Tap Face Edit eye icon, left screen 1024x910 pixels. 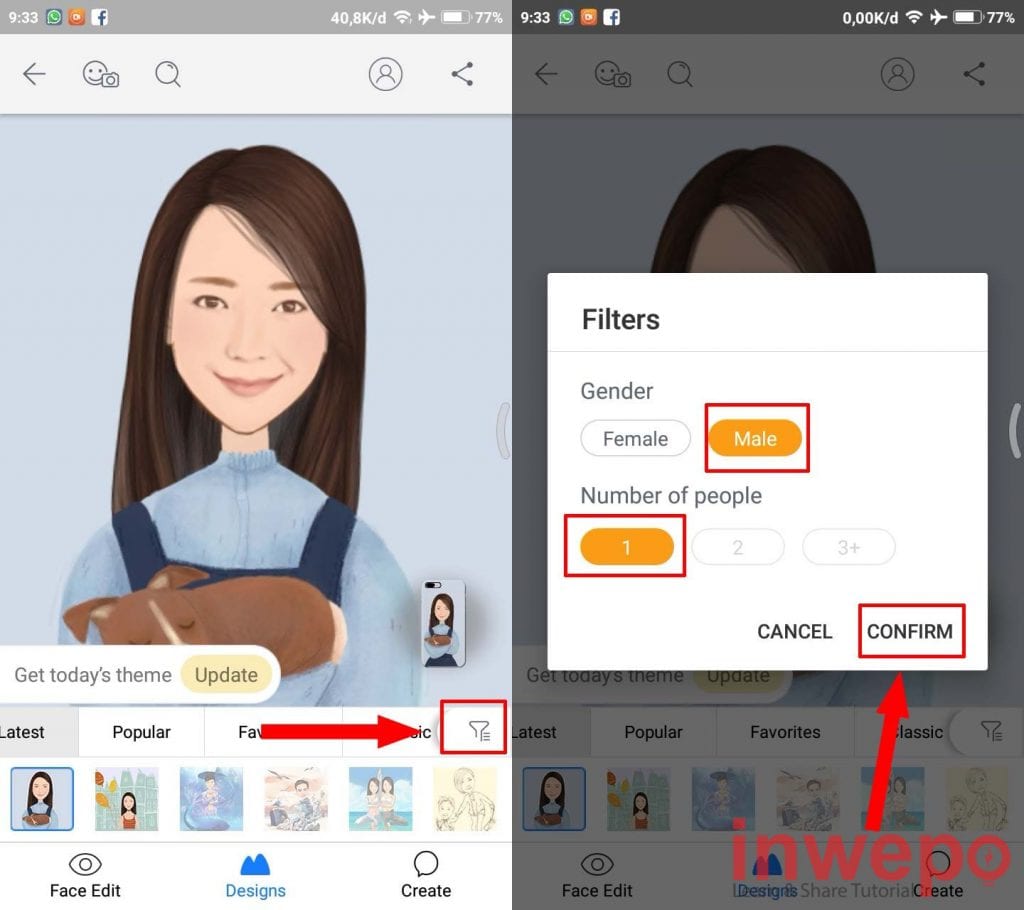(85, 864)
